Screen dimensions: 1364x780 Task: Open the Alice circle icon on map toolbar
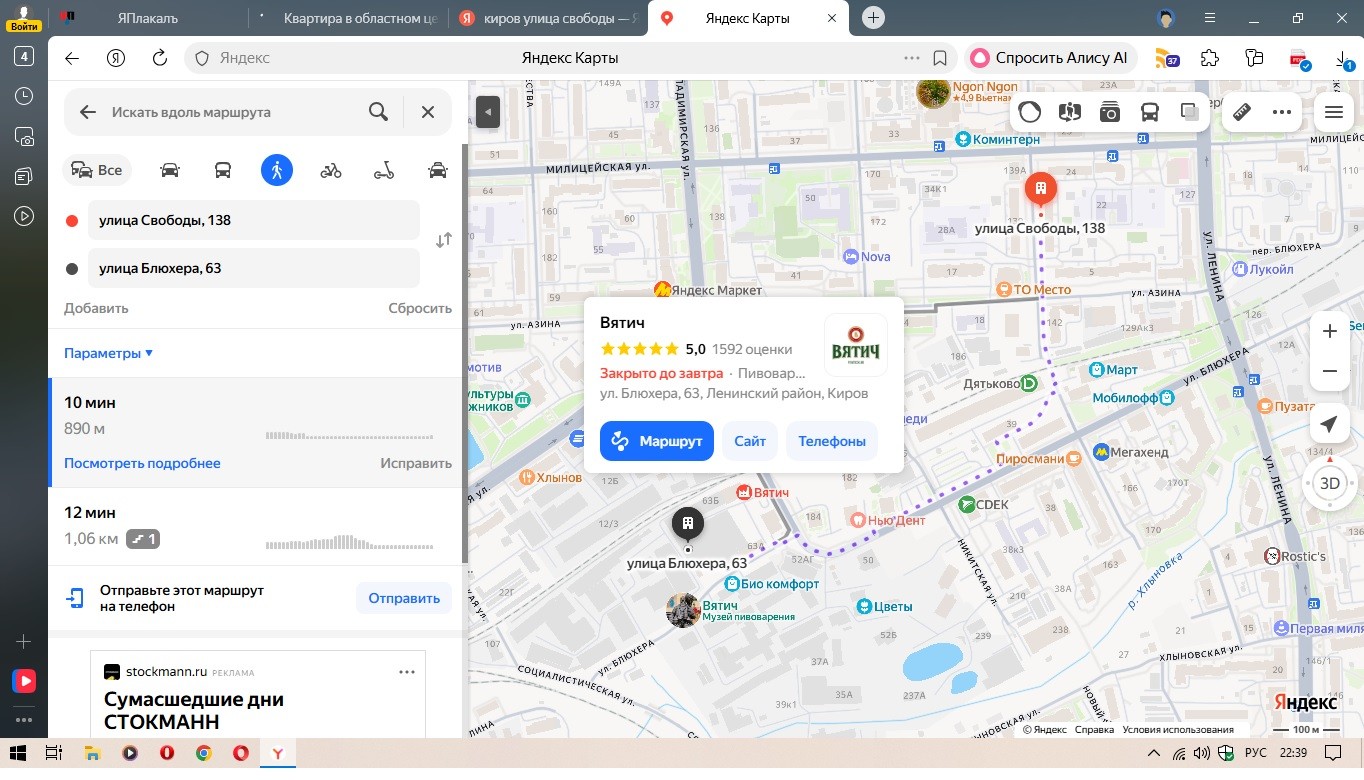(1030, 112)
